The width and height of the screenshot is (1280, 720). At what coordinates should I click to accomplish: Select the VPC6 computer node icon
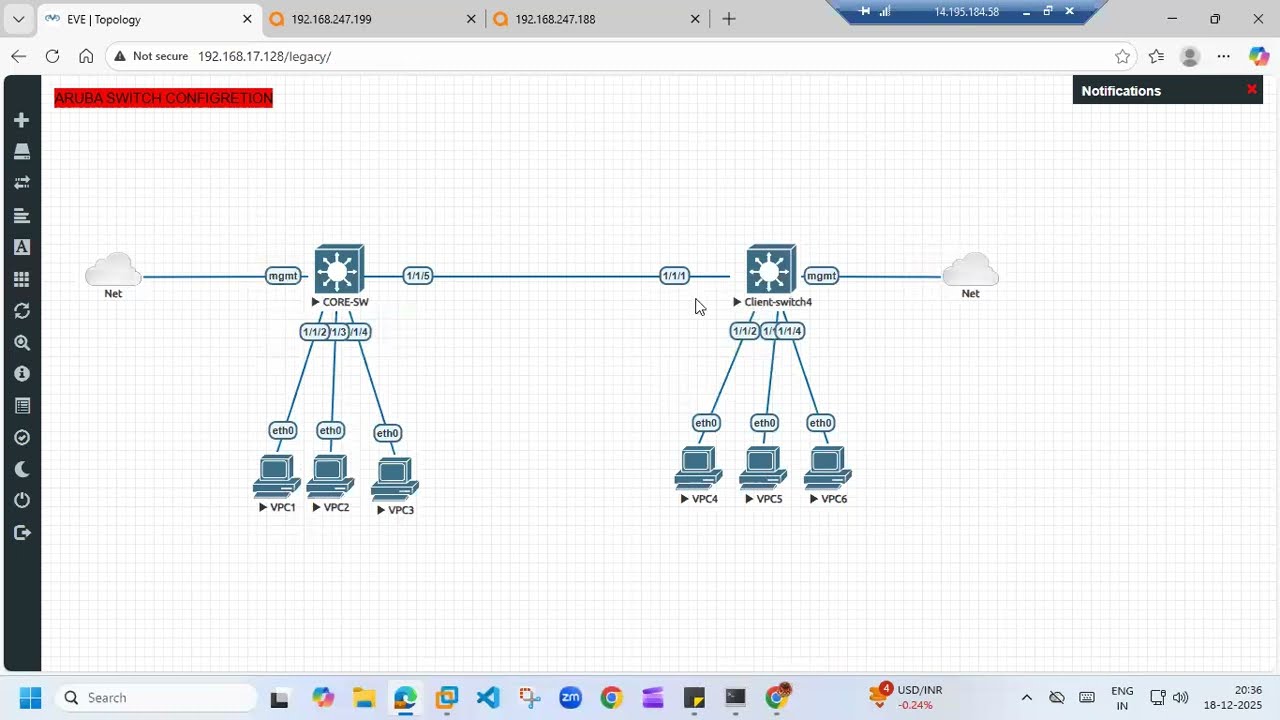pos(827,467)
